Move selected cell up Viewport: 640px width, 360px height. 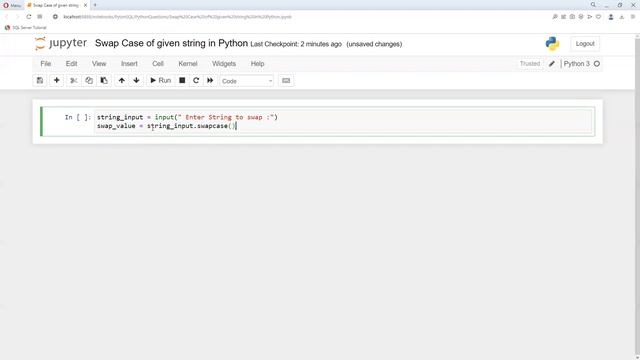pos(122,80)
